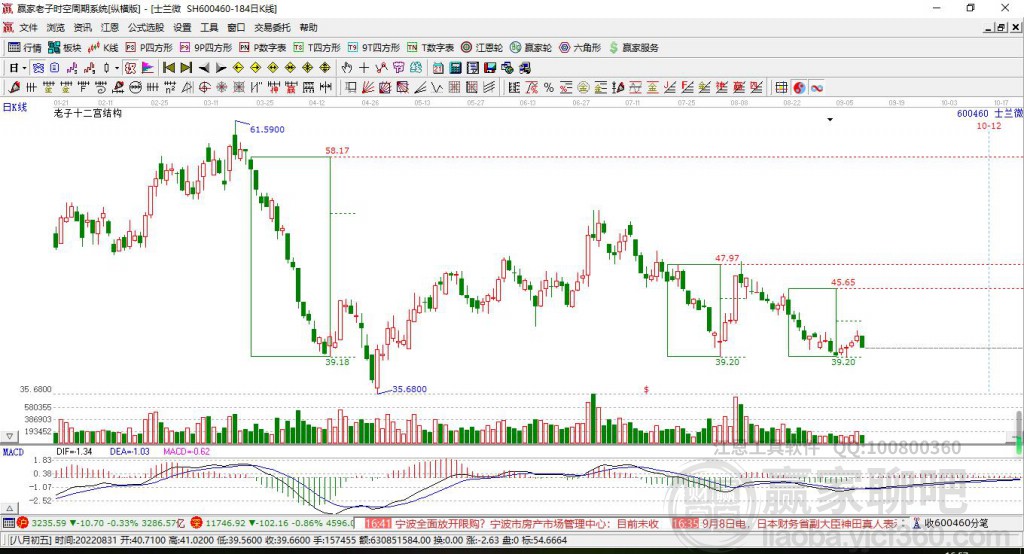Open the 工具 menu
This screenshot has height=554, width=1024.
pos(209,27)
